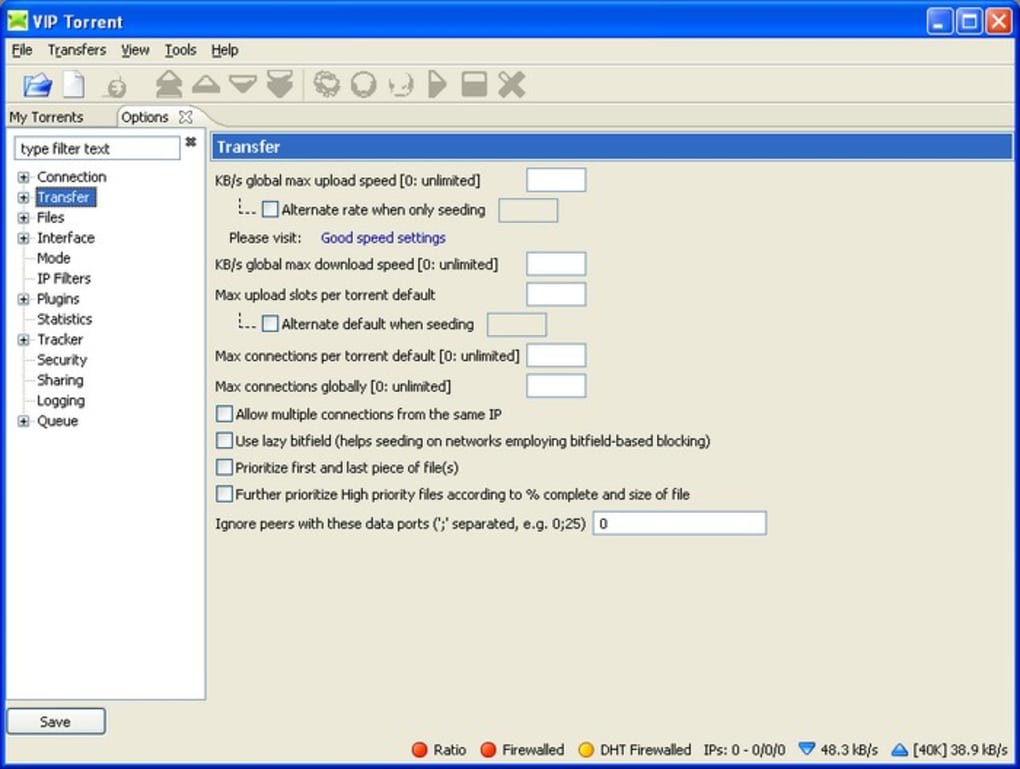Check Prioritize first and last piece of file(s)

(x=225, y=467)
